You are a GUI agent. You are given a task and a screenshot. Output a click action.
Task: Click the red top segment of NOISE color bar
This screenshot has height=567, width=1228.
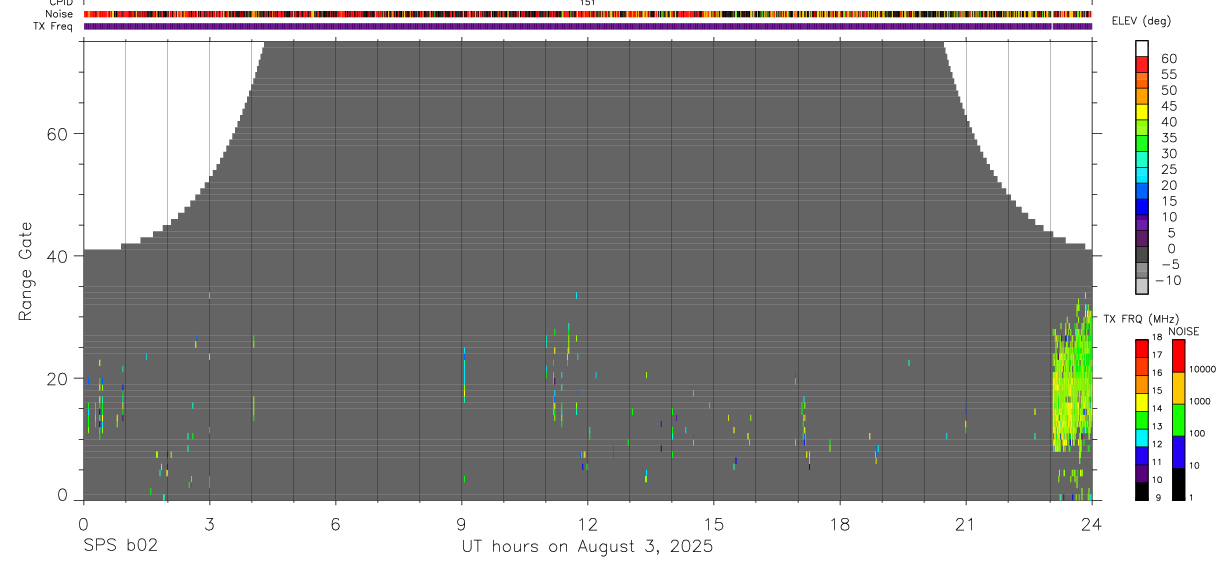[x=1179, y=356]
